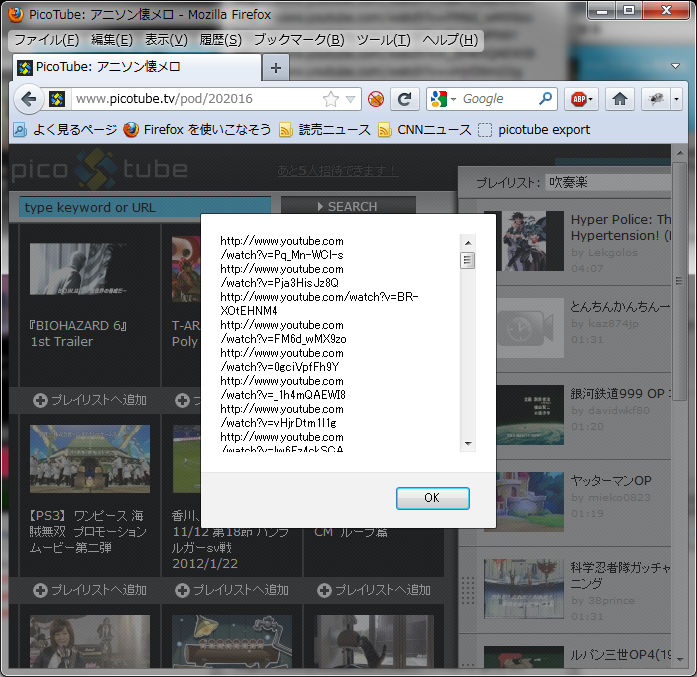Click inside the youtube URL list text

point(339,343)
